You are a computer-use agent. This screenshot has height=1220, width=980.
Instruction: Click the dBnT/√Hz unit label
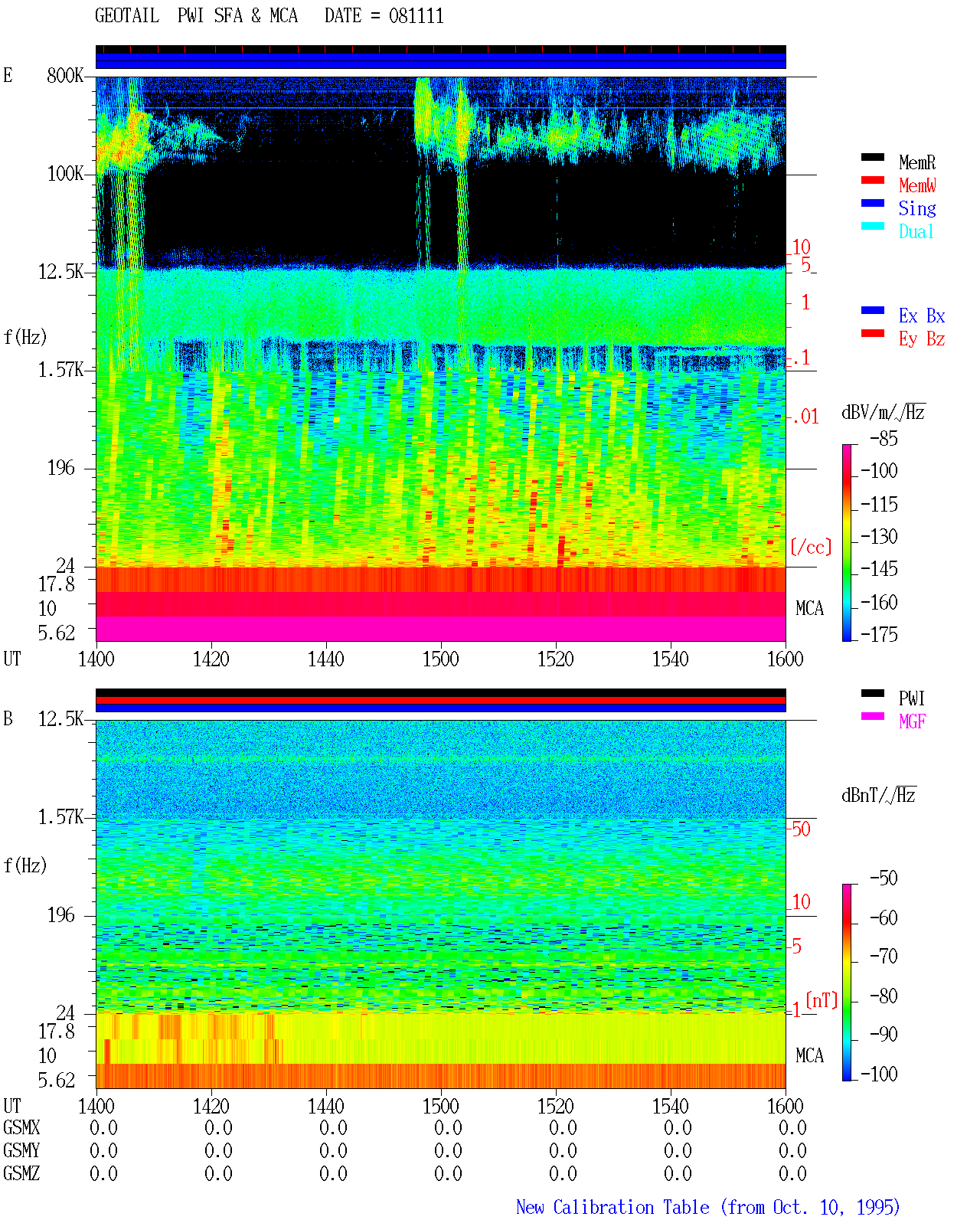[879, 795]
